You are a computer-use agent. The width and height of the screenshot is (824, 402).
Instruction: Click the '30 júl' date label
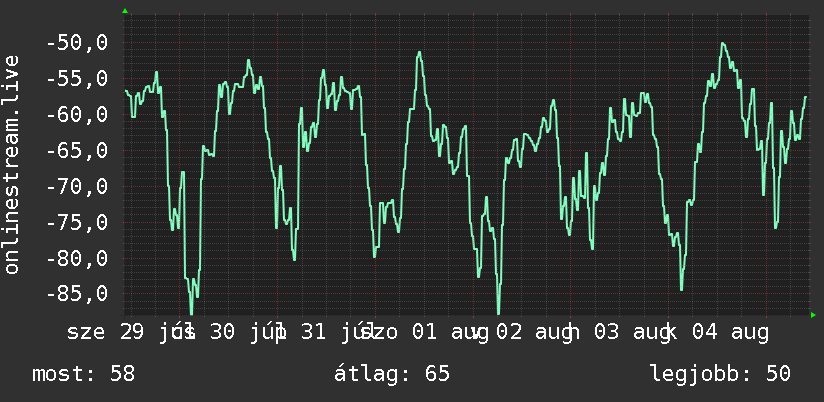(249, 333)
